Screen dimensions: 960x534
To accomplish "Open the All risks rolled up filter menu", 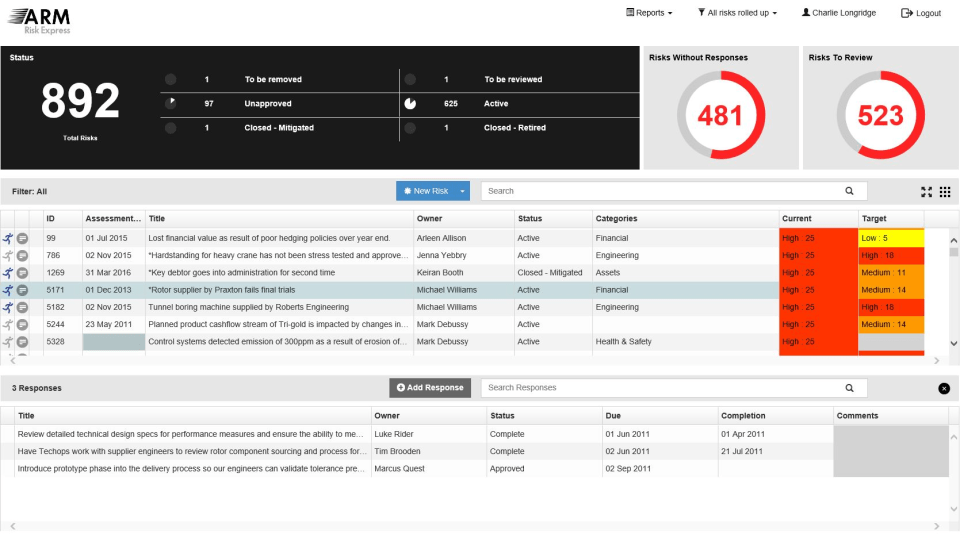I will (x=737, y=13).
